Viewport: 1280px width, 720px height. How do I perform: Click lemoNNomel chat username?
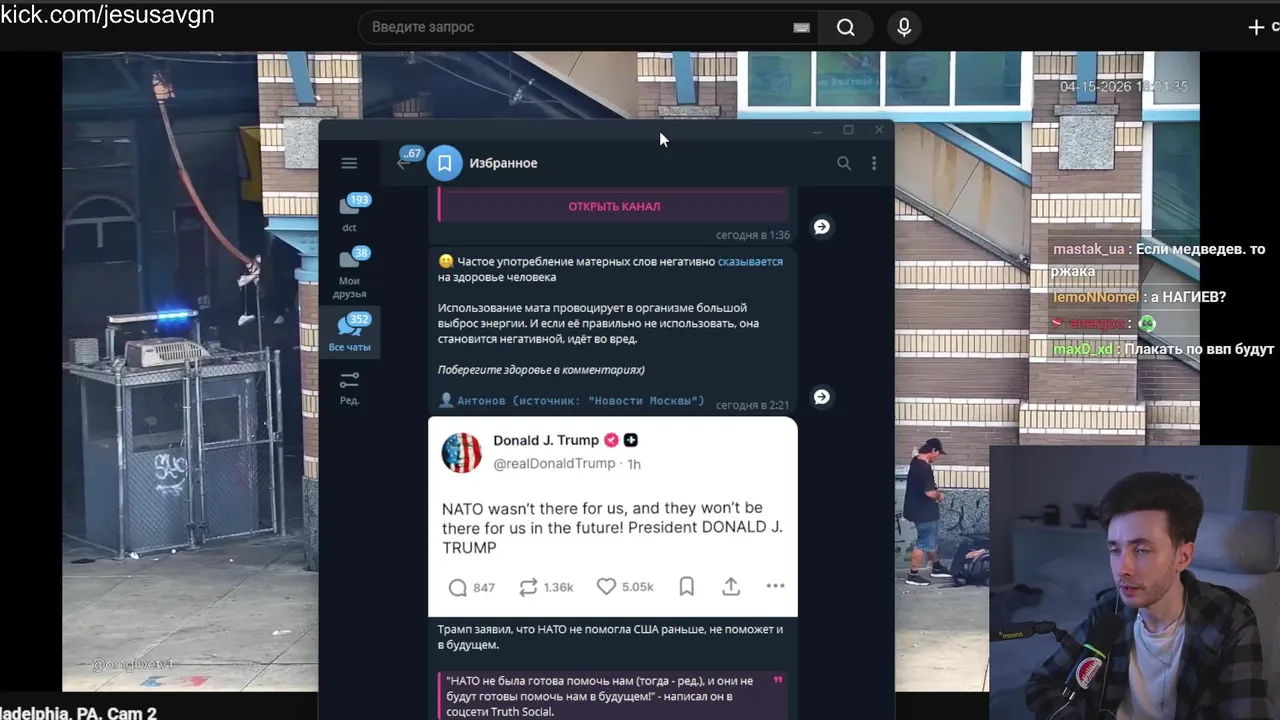(1095, 297)
